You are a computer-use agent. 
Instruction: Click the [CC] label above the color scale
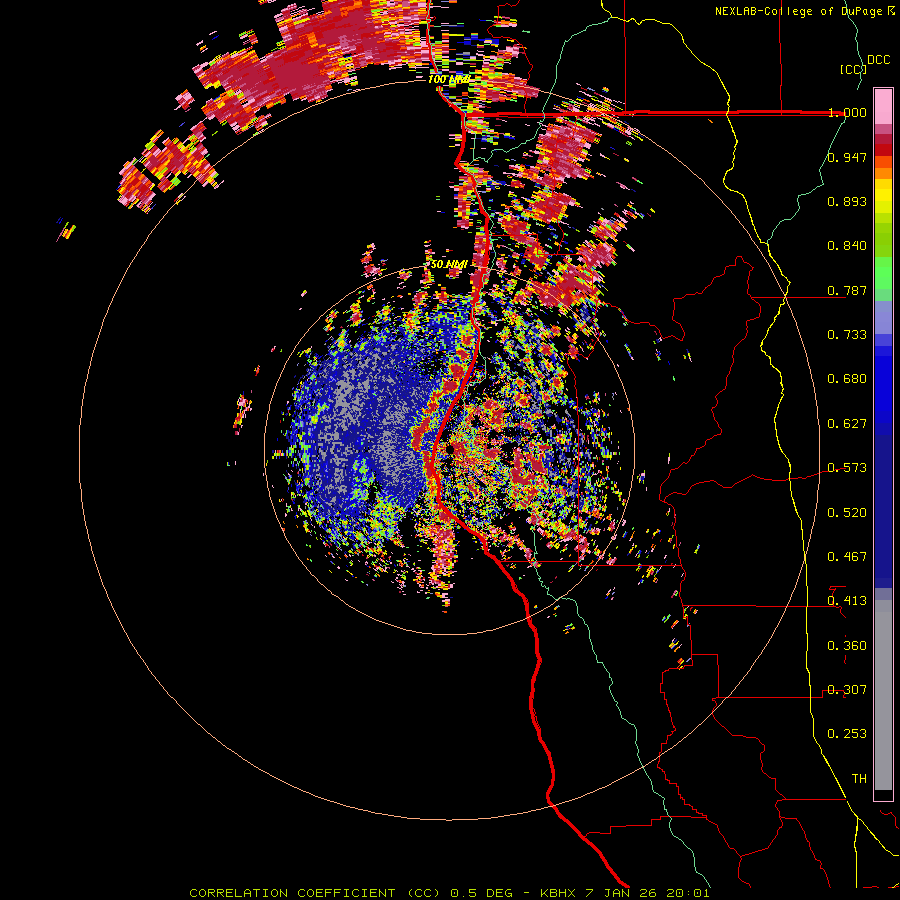854,69
